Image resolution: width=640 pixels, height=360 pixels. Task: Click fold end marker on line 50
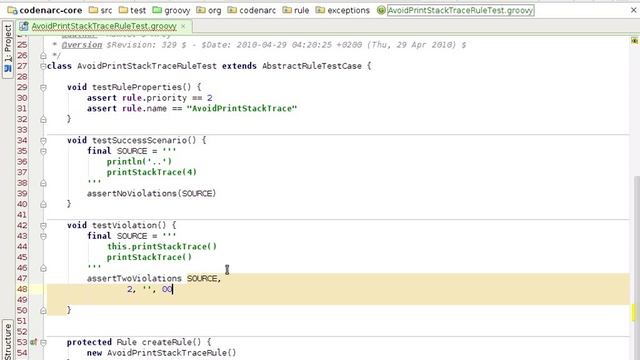click(x=43, y=311)
